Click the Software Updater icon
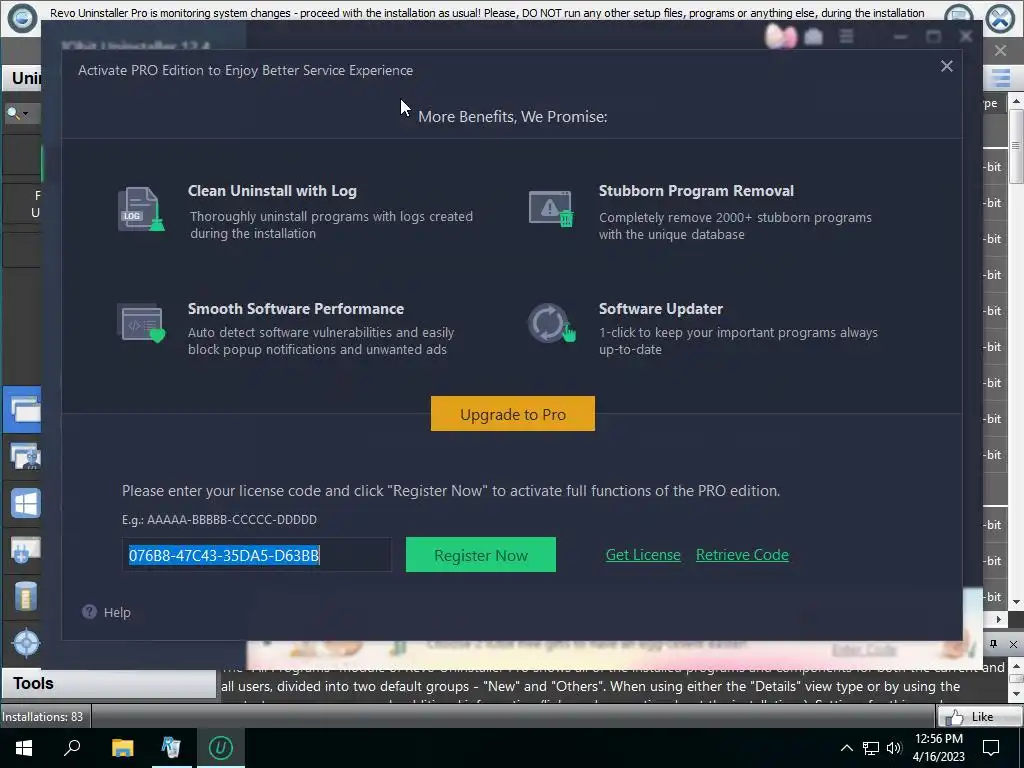Screen dimensions: 1024x768 pos(551,323)
